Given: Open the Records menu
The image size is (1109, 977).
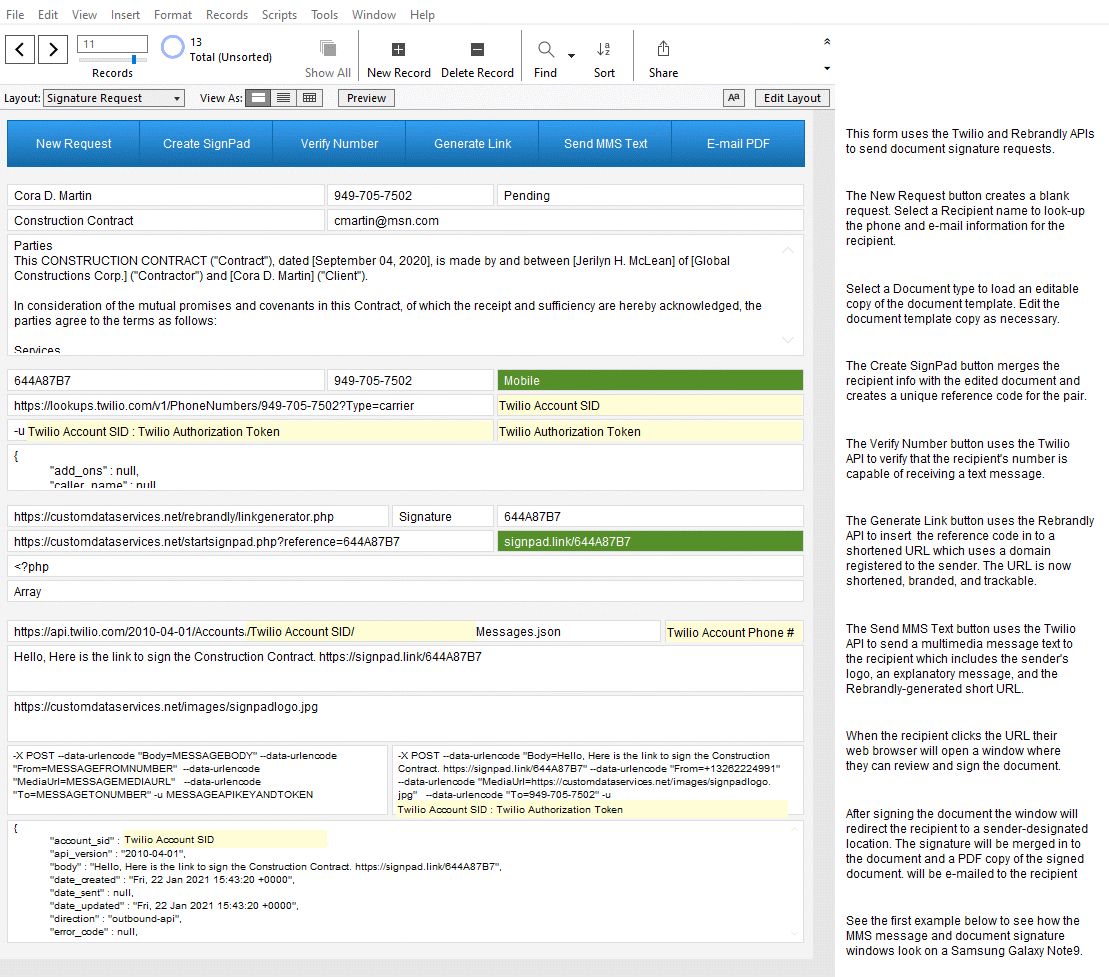Looking at the screenshot, I should [x=227, y=14].
